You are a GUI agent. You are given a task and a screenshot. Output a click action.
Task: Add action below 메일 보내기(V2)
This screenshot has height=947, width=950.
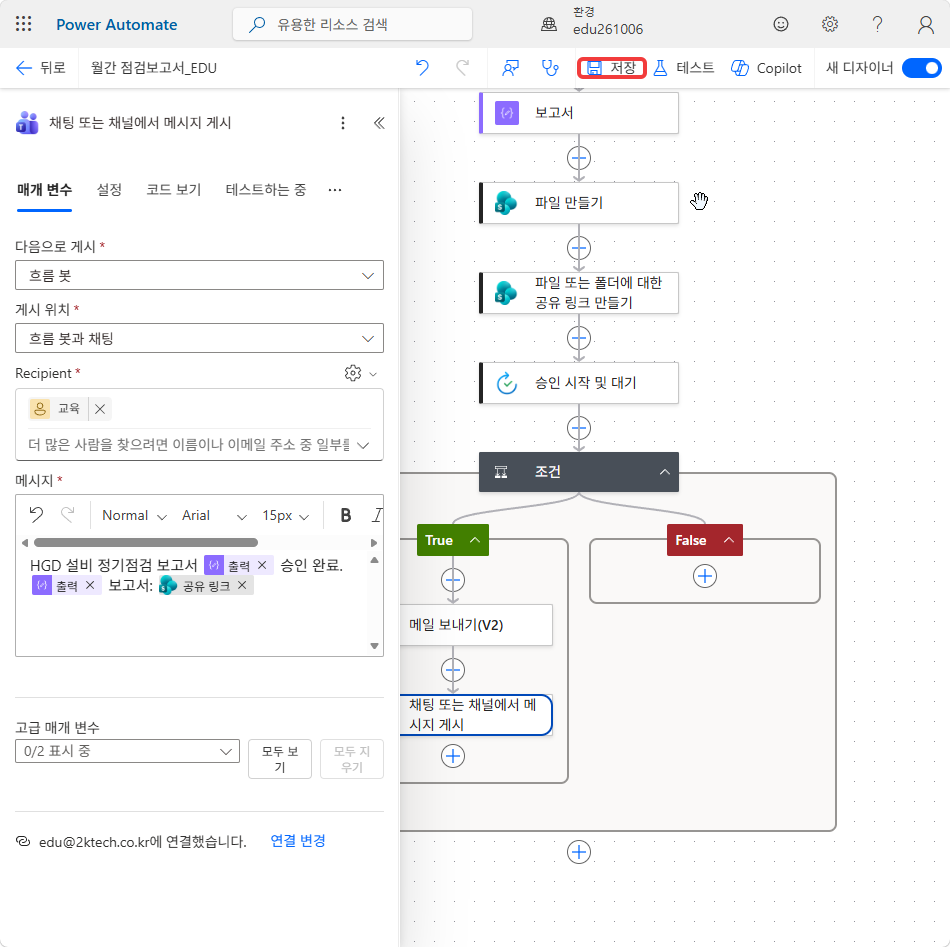pyautogui.click(x=453, y=670)
